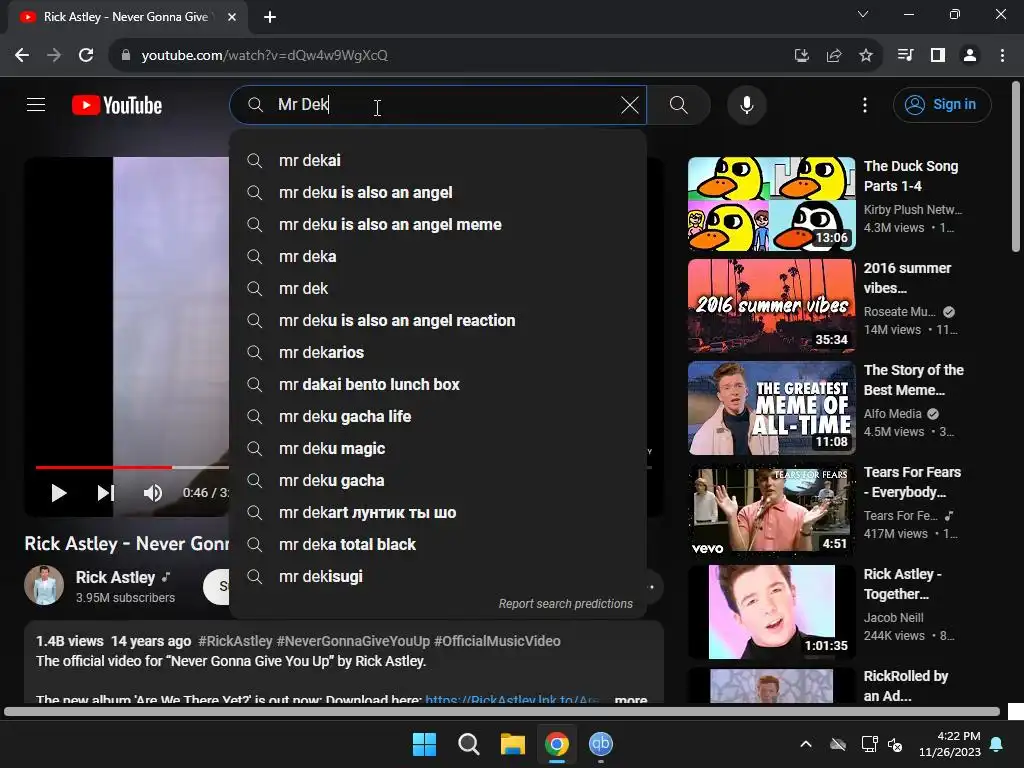Select suggestion "mr deku magic"

coord(438,448)
